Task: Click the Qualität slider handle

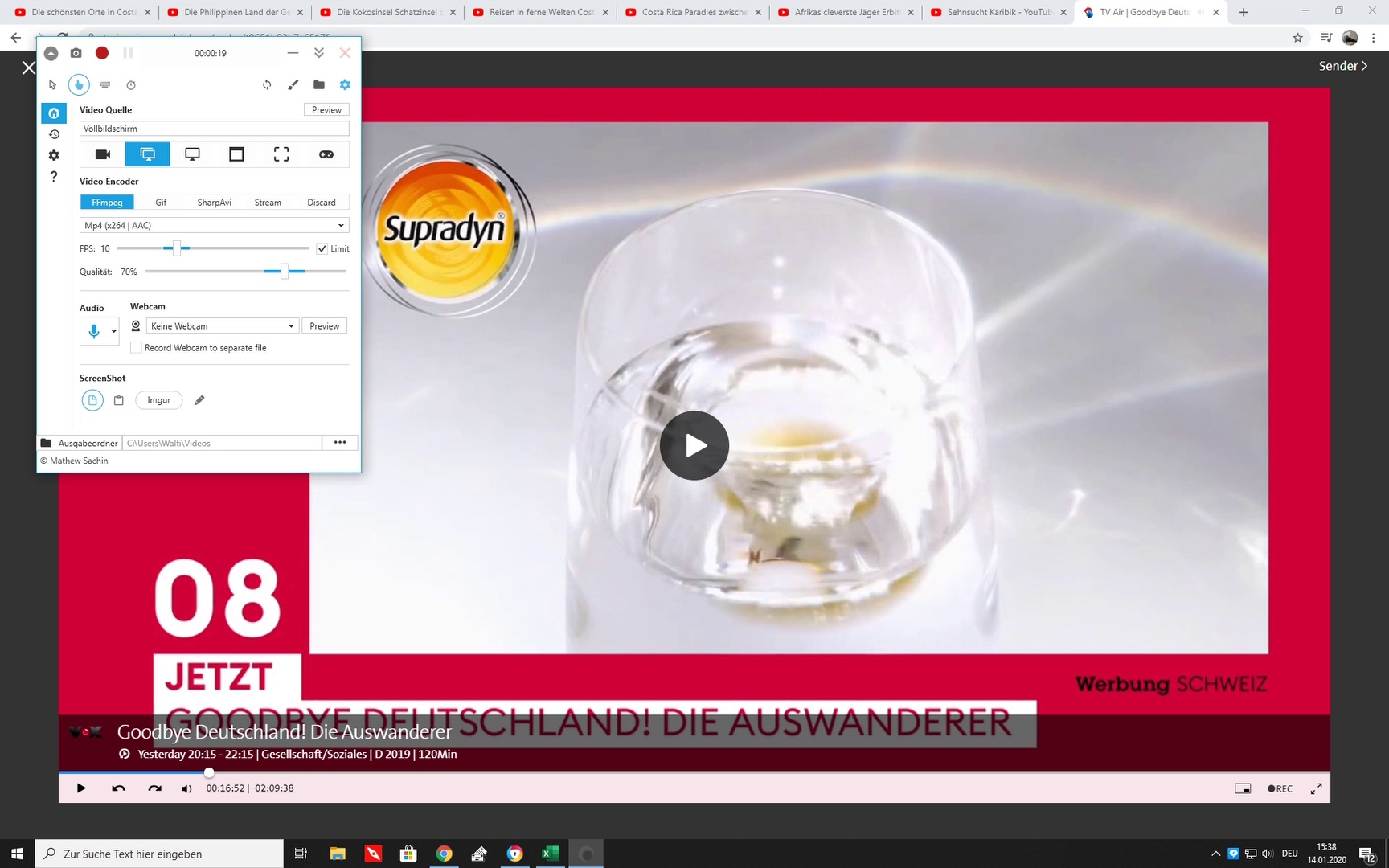Action: [x=285, y=272]
